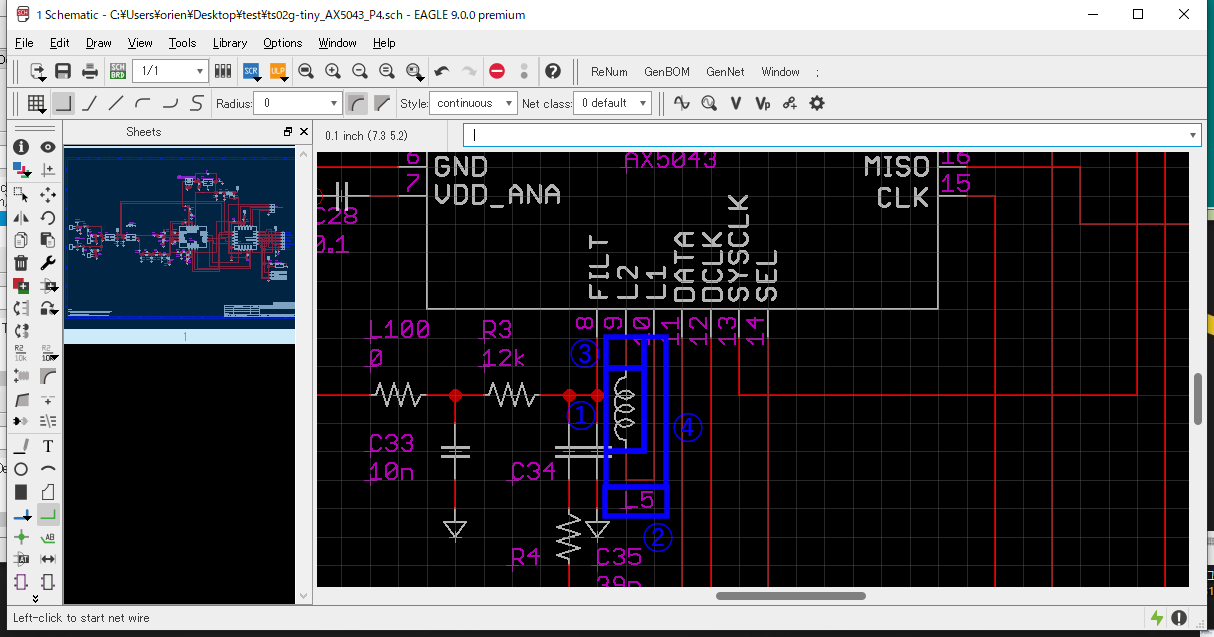Select the Change wrench tool

click(47, 263)
